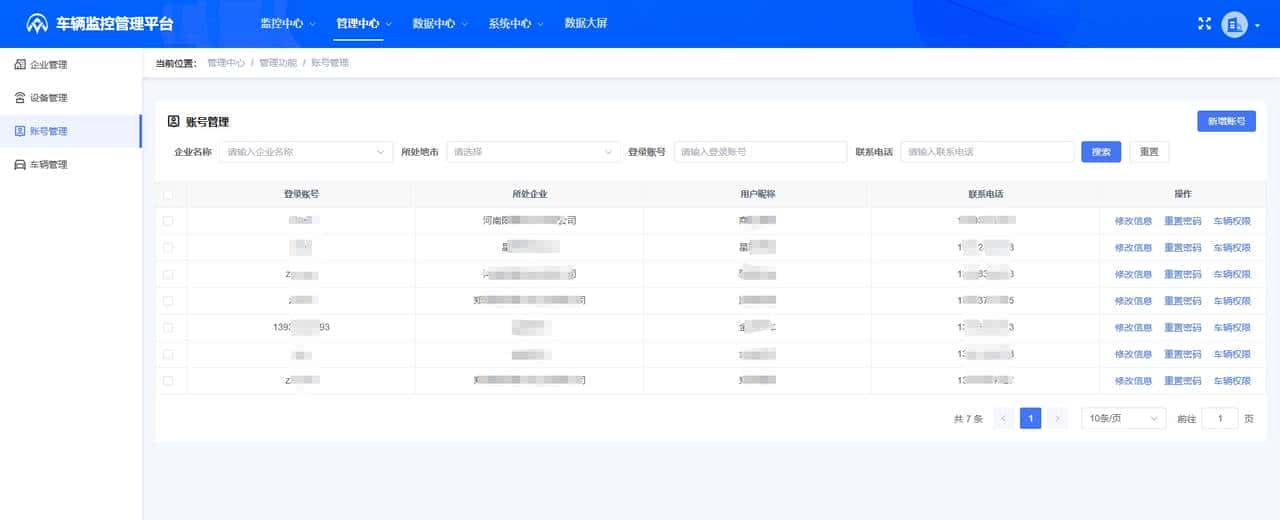Screen dimensions: 1280x520
Task: Expand the 管理中心 dropdown menu
Action: coord(364,23)
